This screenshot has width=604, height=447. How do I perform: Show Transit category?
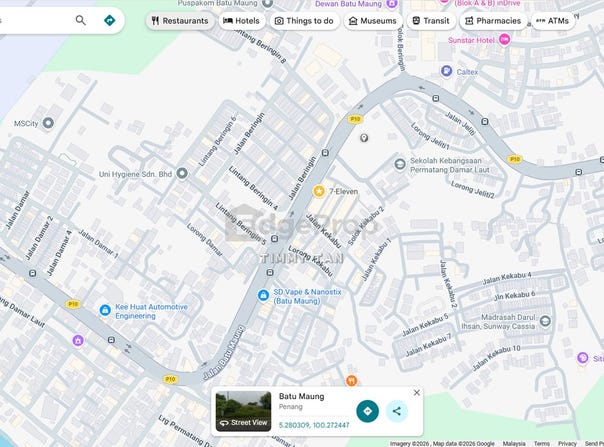pos(431,21)
